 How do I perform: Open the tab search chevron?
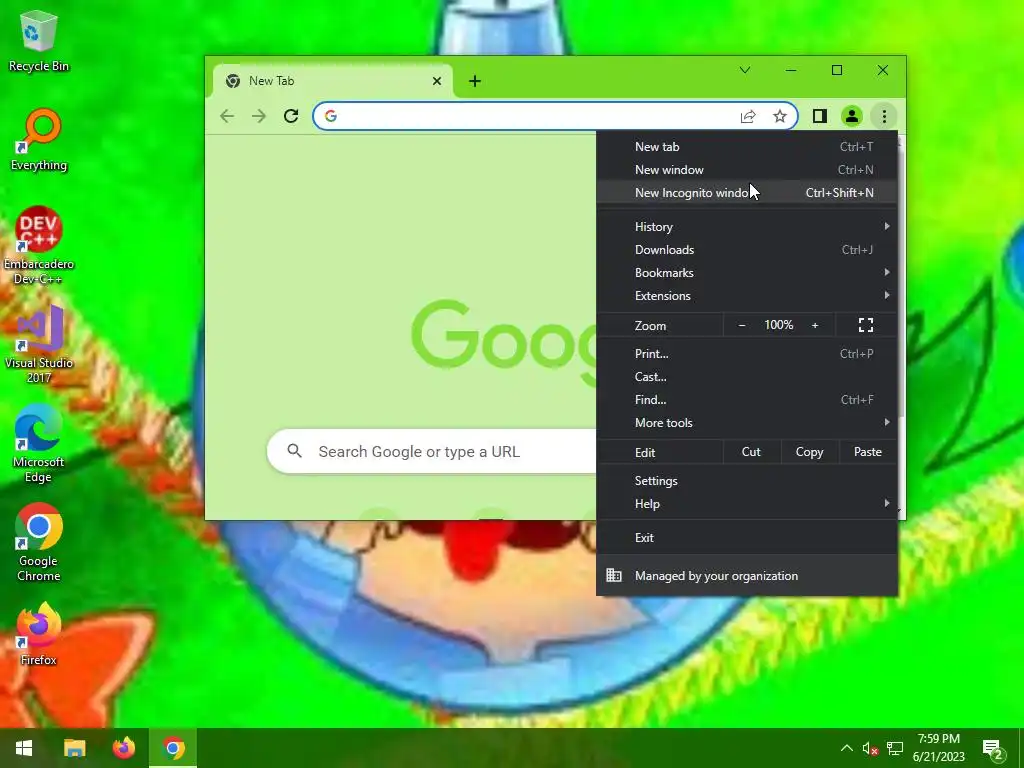744,70
